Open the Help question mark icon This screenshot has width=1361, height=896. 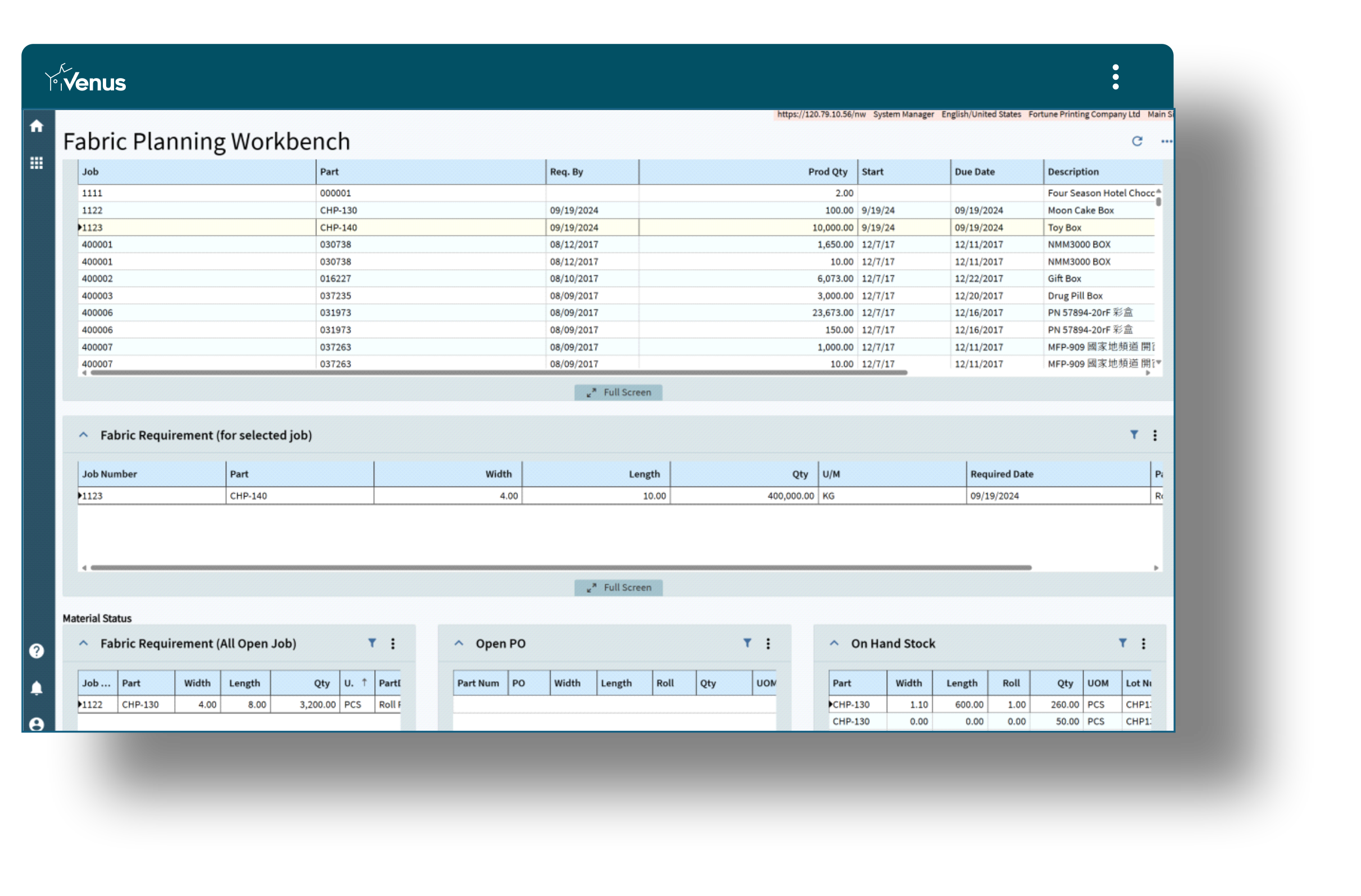coord(37,652)
